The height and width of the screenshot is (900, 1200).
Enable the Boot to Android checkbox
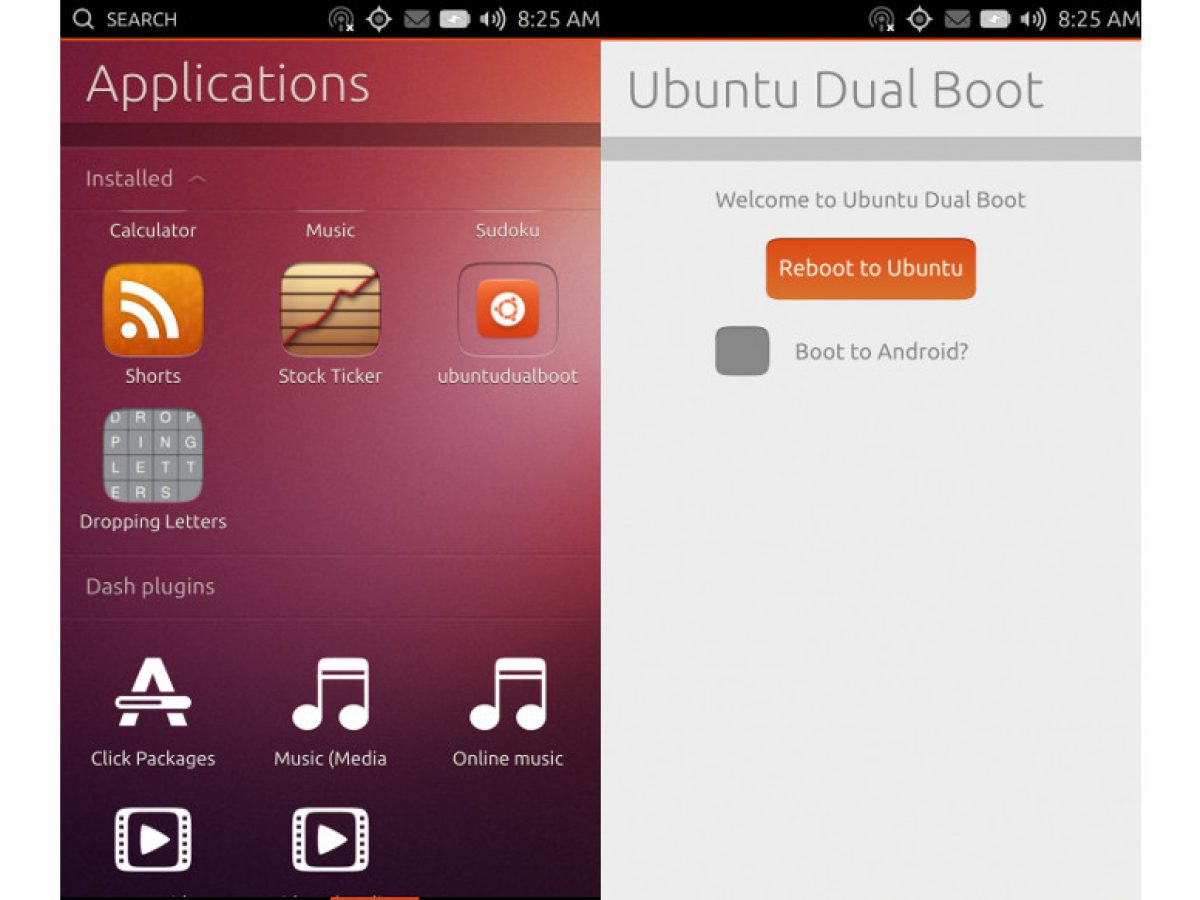(742, 351)
